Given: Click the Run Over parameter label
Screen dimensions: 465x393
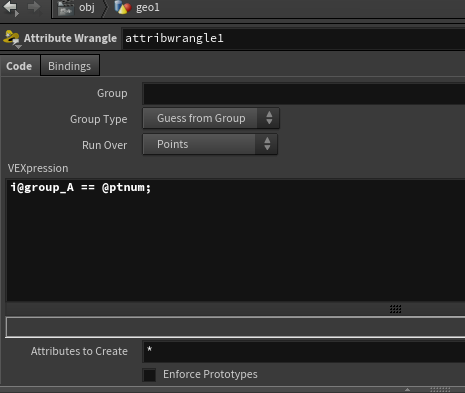Looking at the screenshot, I should tap(105, 145).
